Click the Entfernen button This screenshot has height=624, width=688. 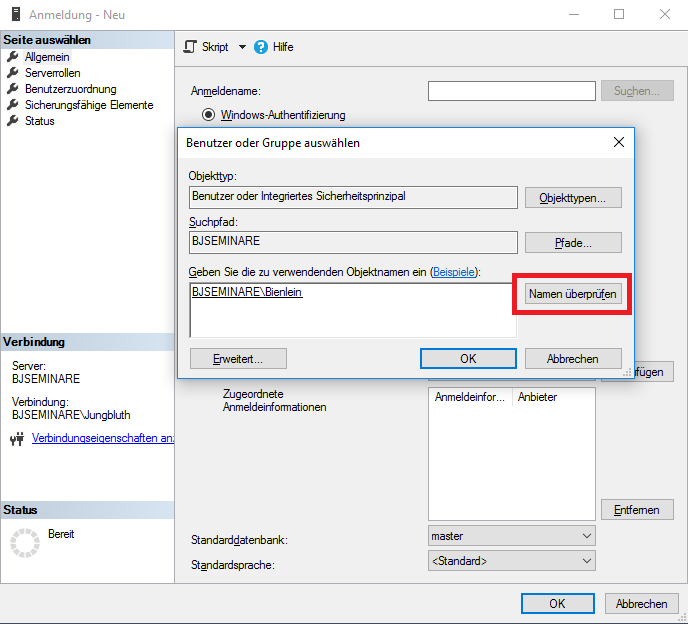637,510
